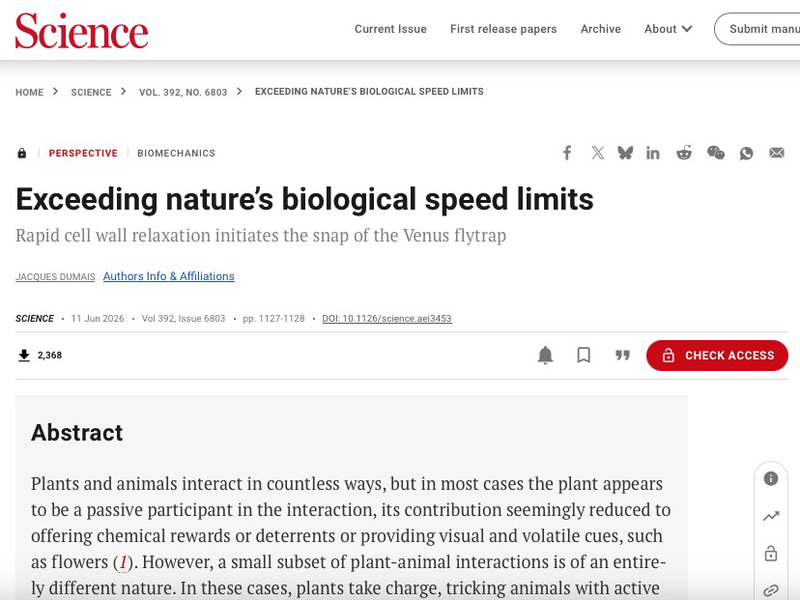The width and height of the screenshot is (800, 600).
Task: Open article info sidebar icon
Action: coord(770,479)
